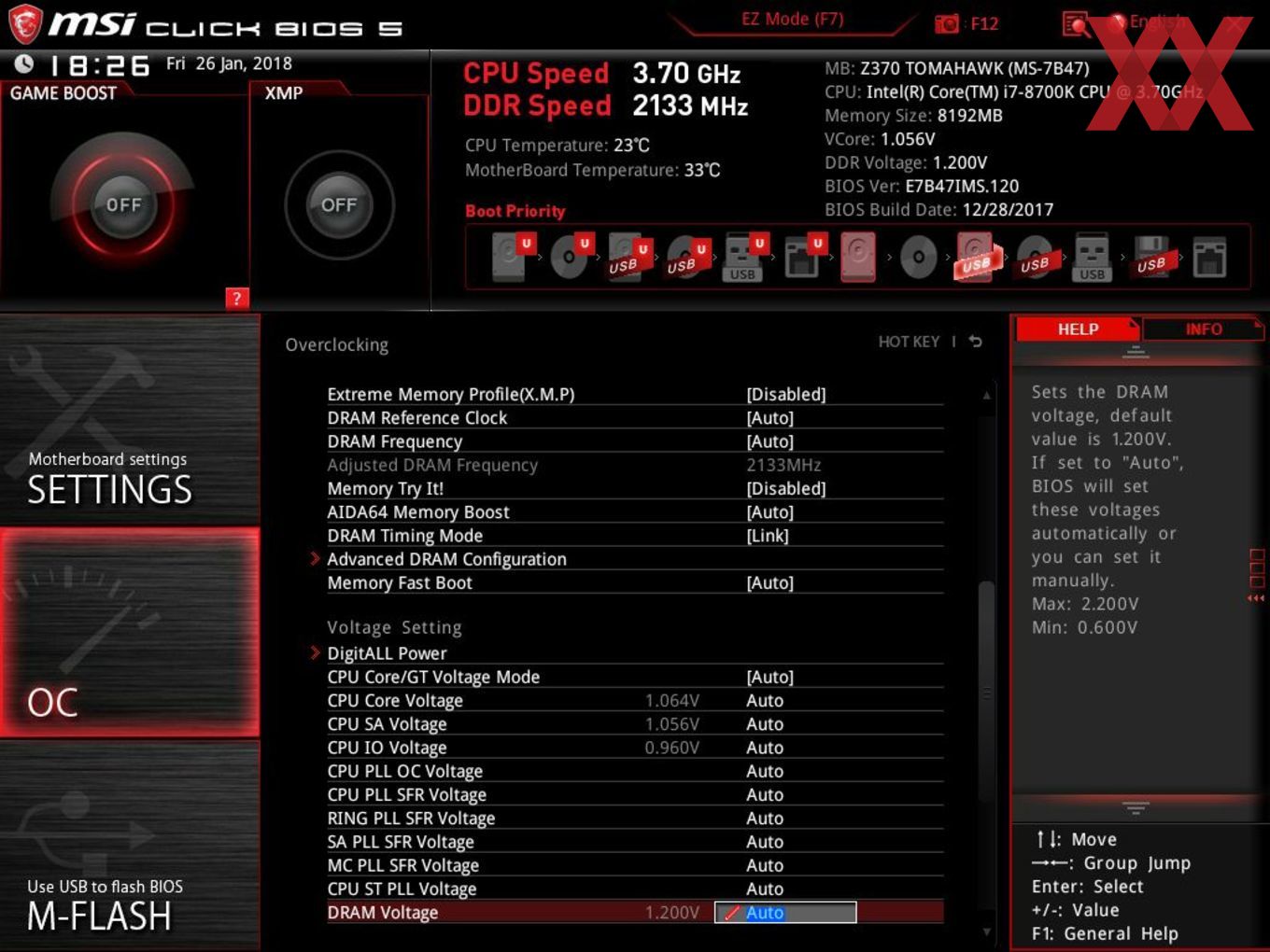
Task: Open Memory Fast Boot [Auto] value
Action: click(770, 582)
